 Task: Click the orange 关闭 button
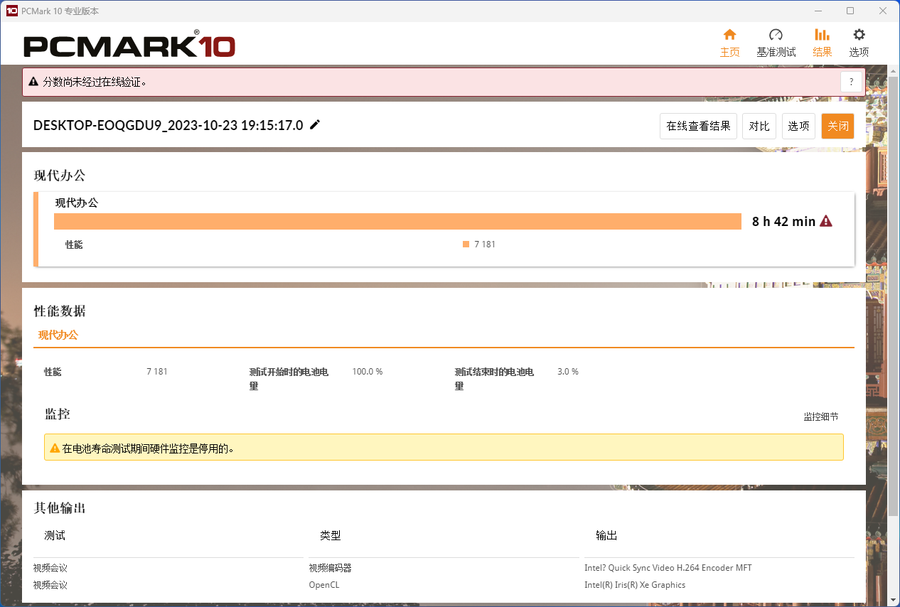837,126
